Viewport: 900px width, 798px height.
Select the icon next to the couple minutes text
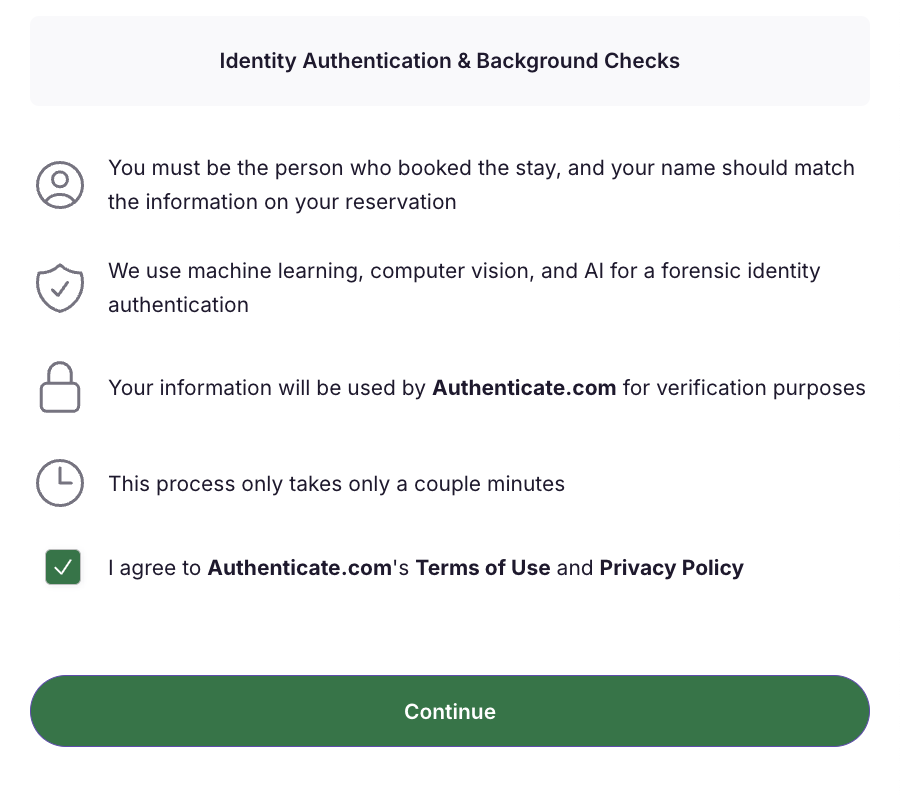pos(60,483)
